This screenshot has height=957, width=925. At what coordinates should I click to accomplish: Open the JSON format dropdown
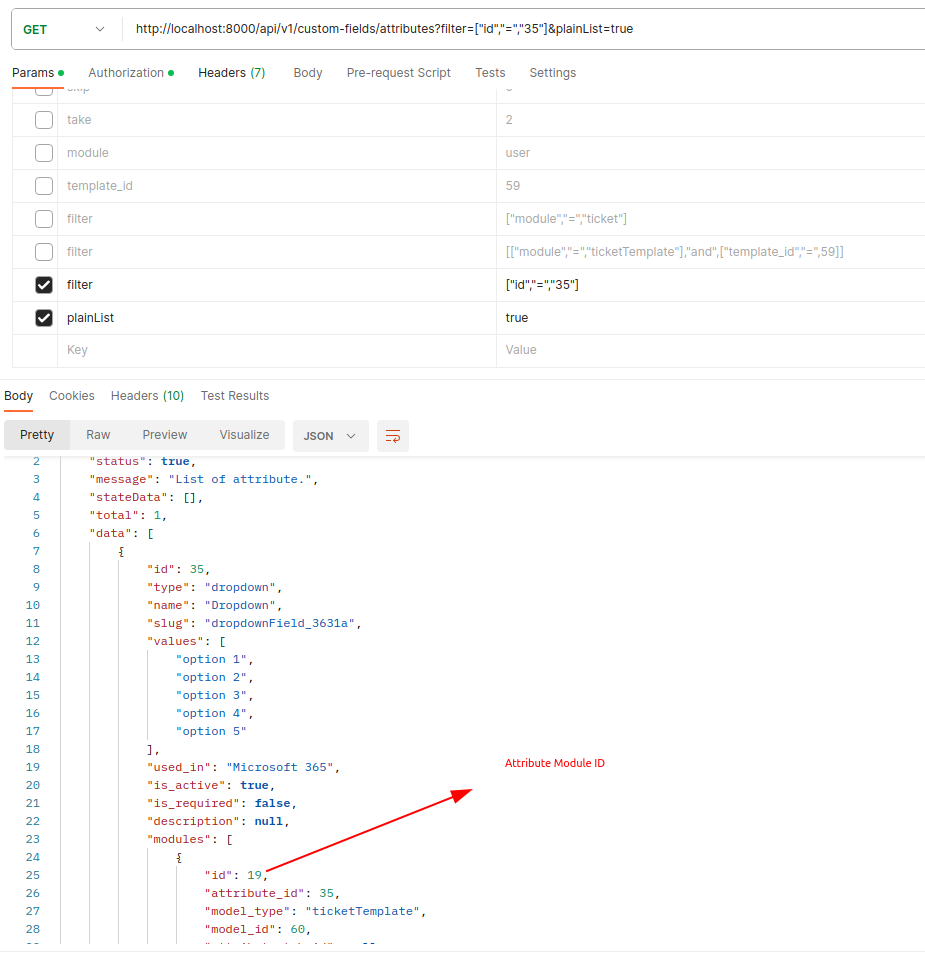(330, 436)
